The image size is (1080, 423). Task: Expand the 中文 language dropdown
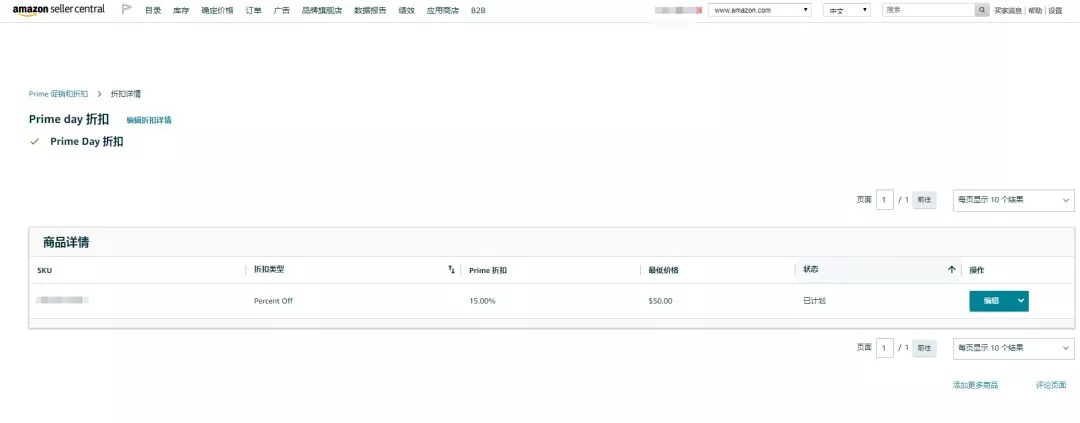847,10
